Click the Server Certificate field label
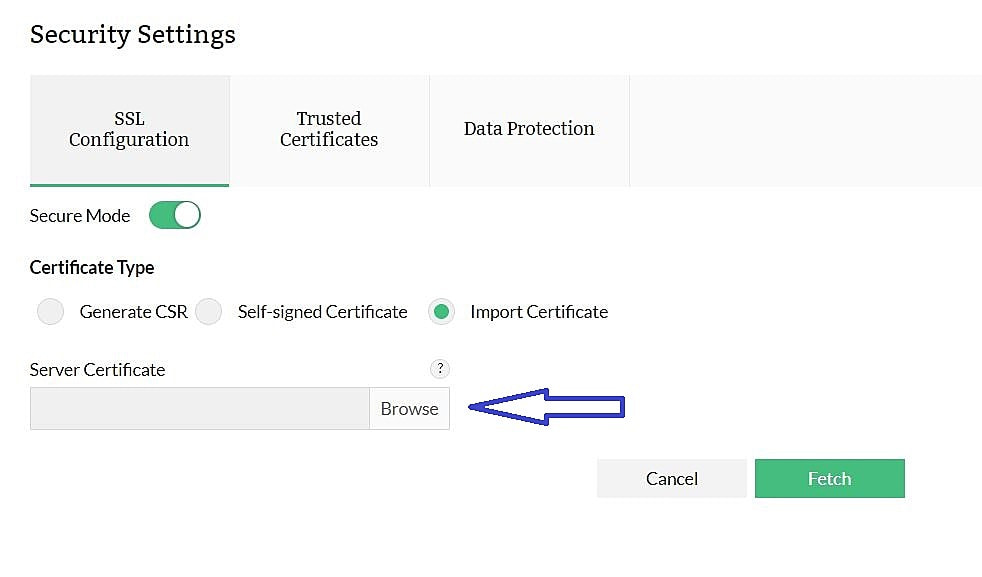Screen dimensions: 982x577 click(x=97, y=370)
